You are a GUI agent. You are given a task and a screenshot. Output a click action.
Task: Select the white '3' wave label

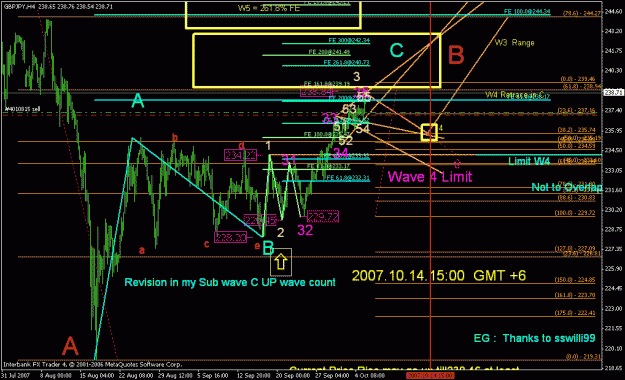[356, 77]
